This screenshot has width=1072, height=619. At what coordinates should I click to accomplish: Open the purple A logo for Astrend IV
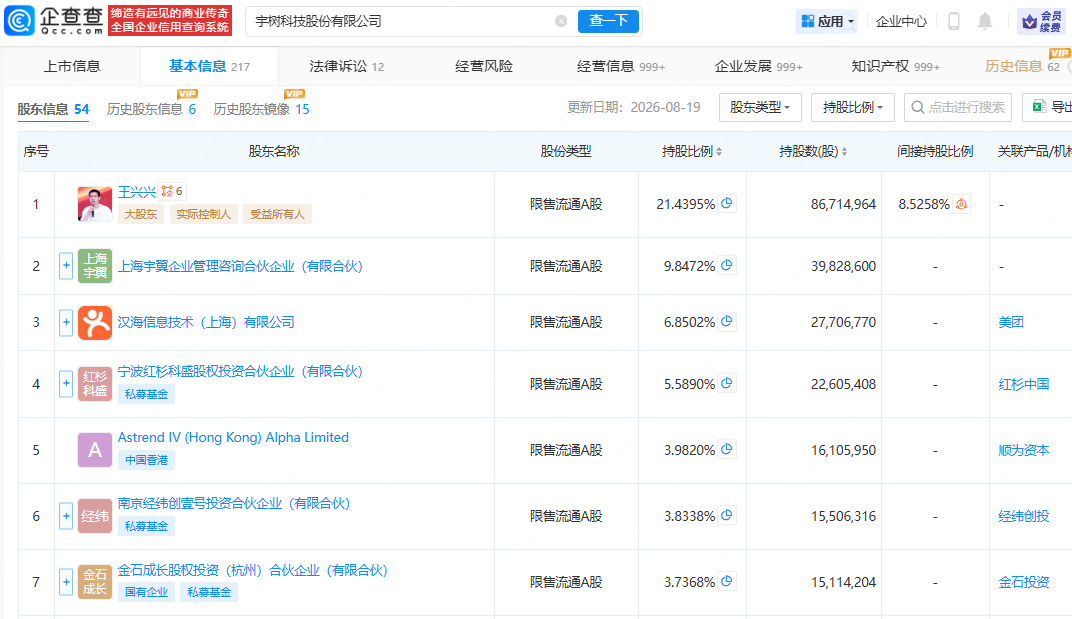click(x=95, y=450)
